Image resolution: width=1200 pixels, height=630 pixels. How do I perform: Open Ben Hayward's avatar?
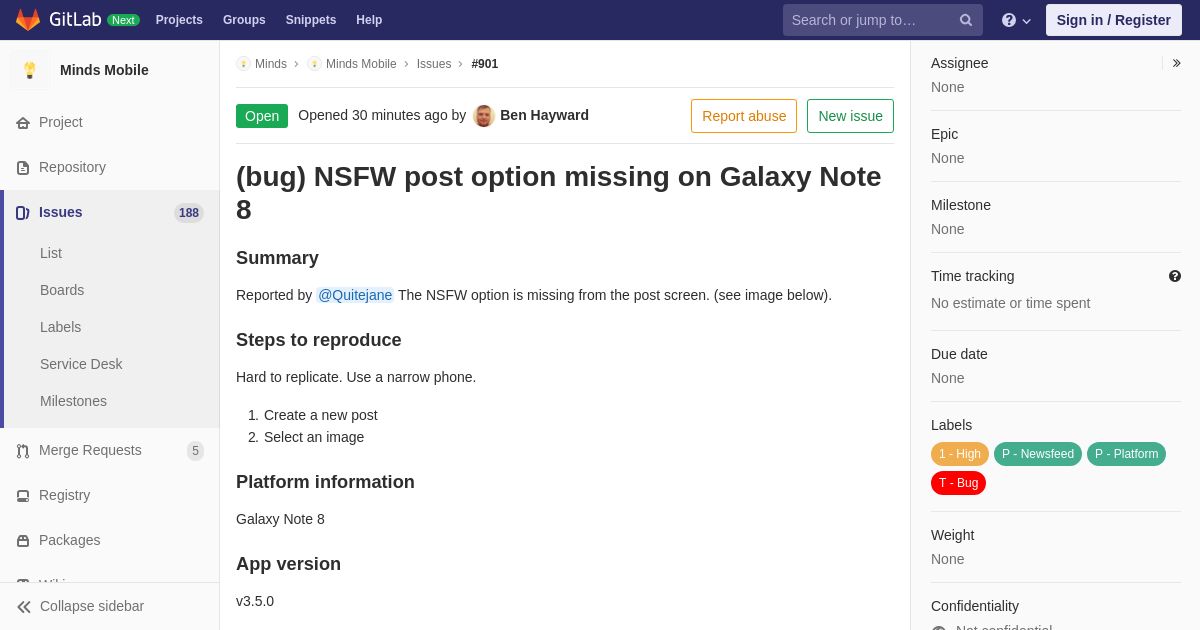[x=484, y=116]
